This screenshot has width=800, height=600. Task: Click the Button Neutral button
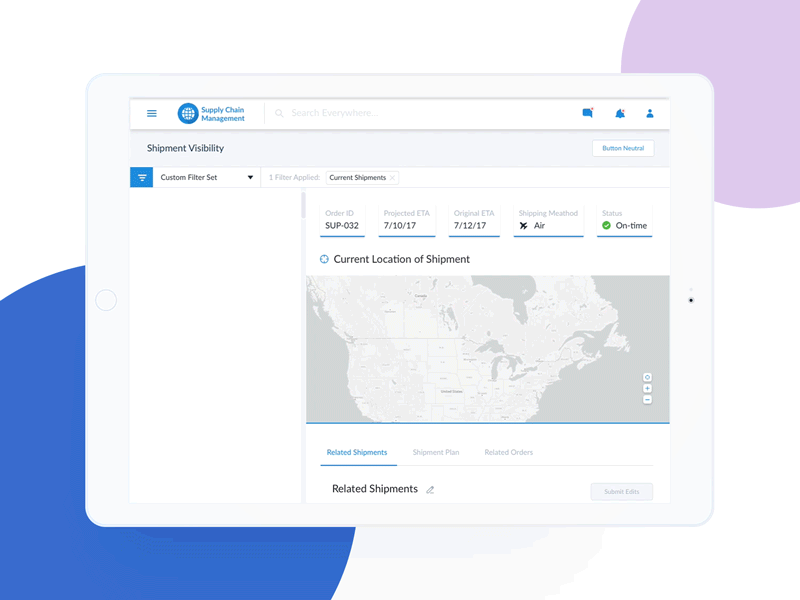tap(622, 148)
